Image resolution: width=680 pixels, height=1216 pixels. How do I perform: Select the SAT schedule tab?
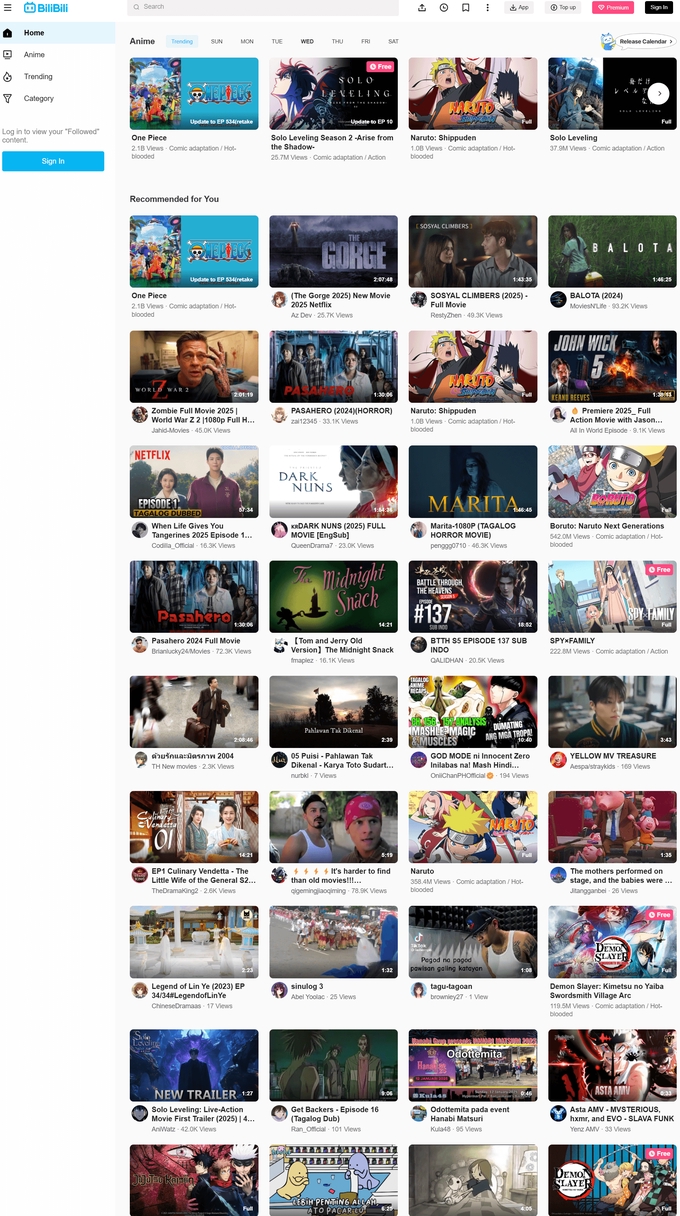tap(393, 42)
